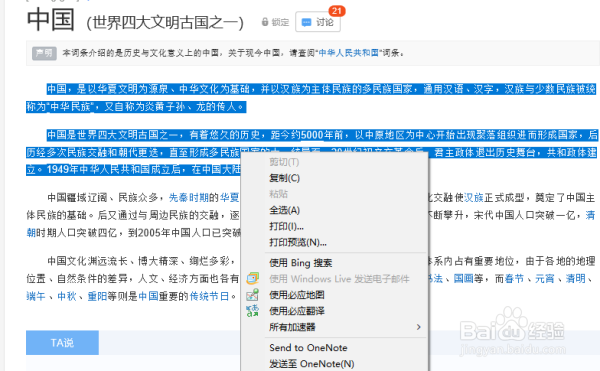The image size is (600, 371).
Task: Open the 国画 link
Action: (x=463, y=278)
